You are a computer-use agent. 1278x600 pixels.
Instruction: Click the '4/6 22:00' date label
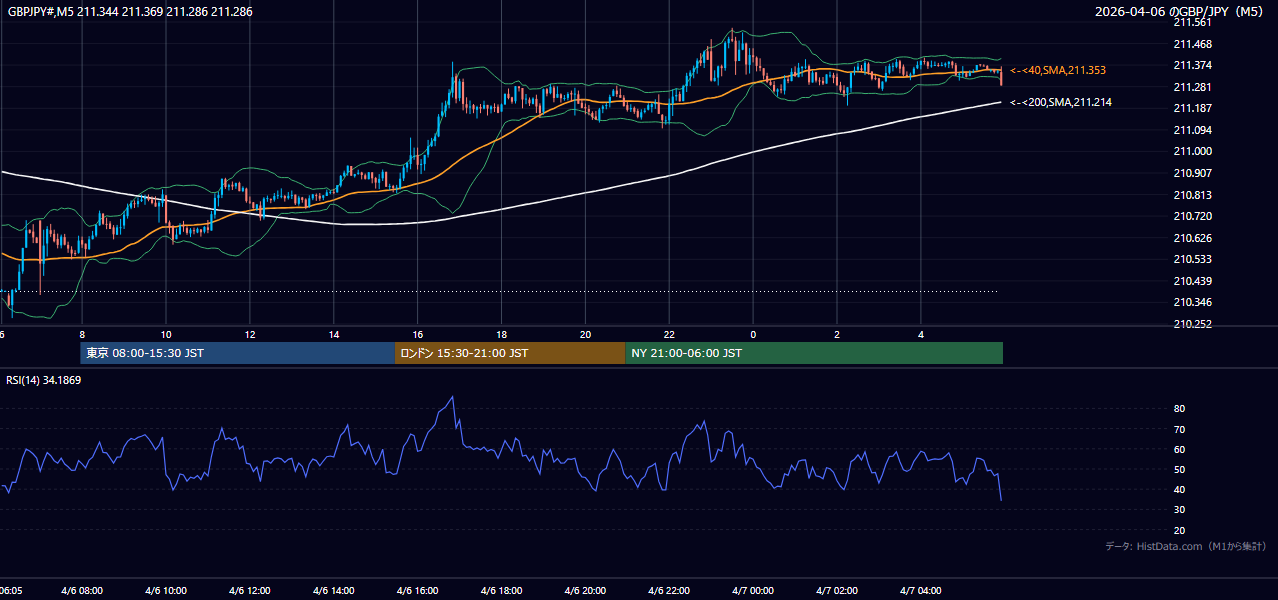(x=669, y=591)
